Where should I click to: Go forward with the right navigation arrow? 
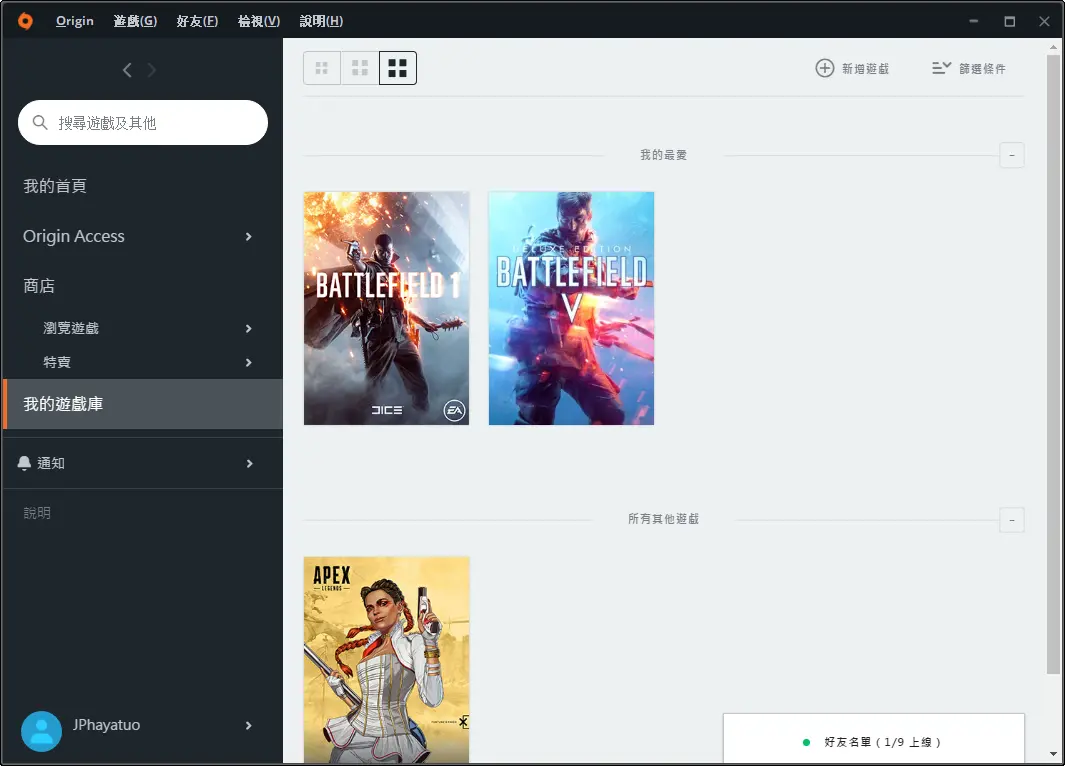[151, 70]
